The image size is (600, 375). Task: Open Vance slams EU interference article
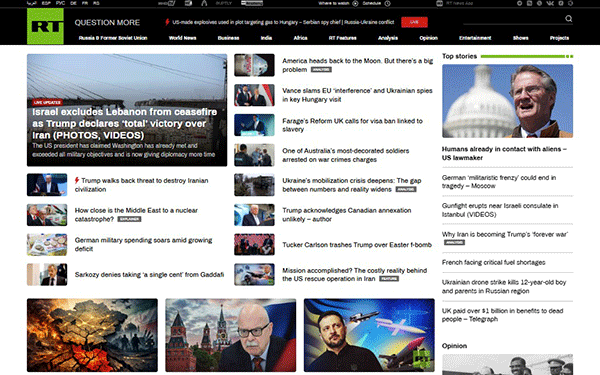point(357,95)
